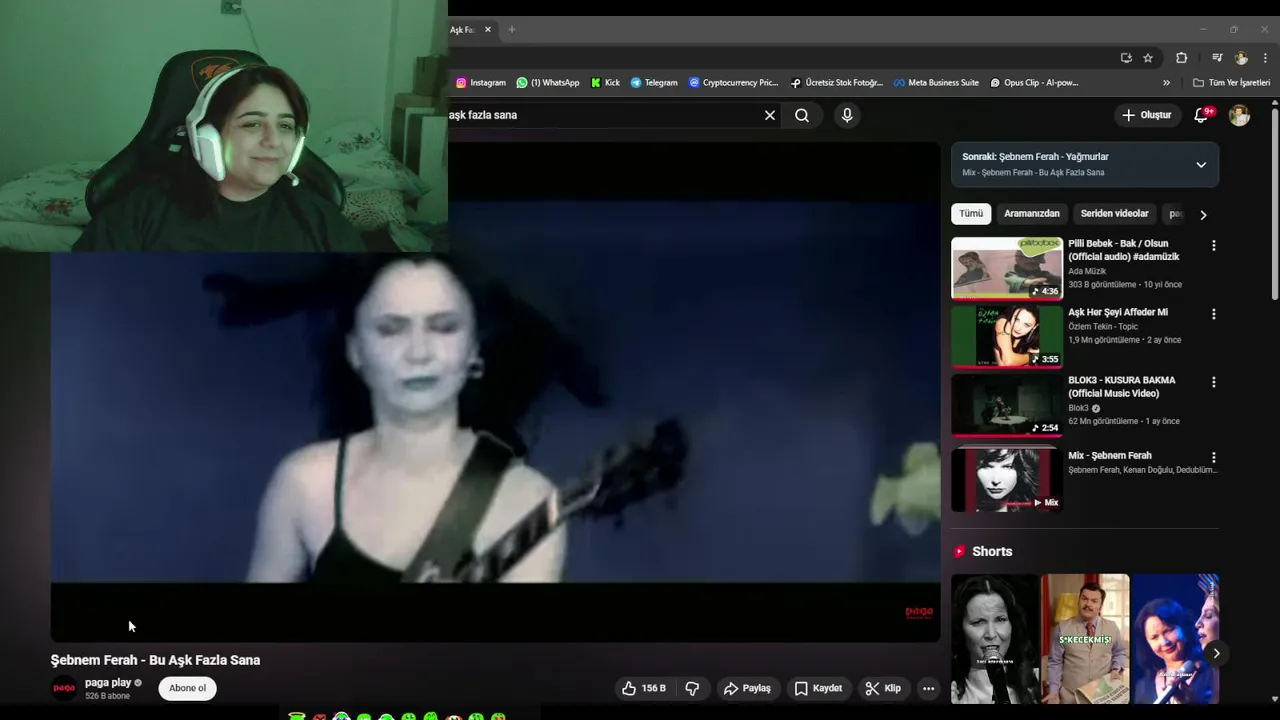
Task: Open the Meta Business Suite bookmark
Action: point(936,83)
